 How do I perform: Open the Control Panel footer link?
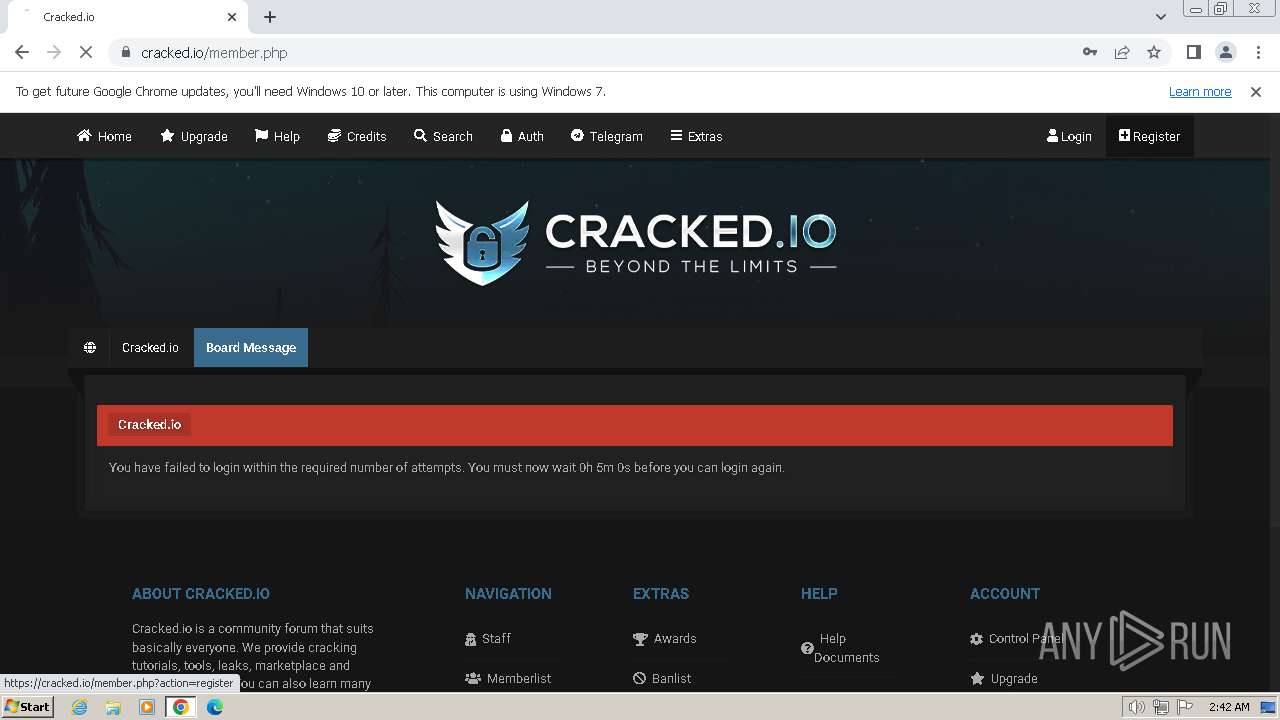tap(1016, 639)
